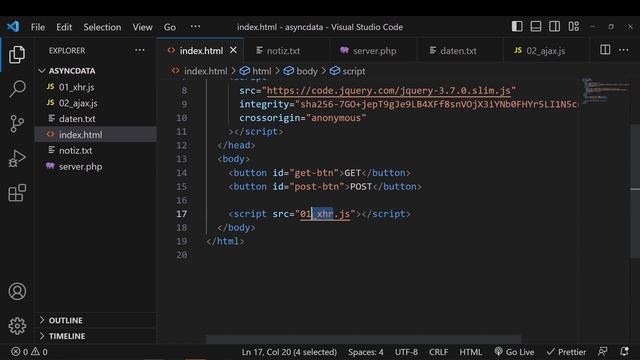Click line number 17 in gutter
640x360 pixels.
click(182, 214)
